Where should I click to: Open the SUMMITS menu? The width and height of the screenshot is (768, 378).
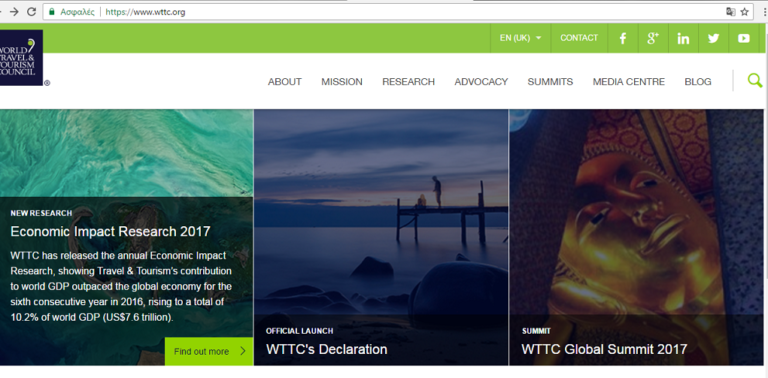(550, 82)
